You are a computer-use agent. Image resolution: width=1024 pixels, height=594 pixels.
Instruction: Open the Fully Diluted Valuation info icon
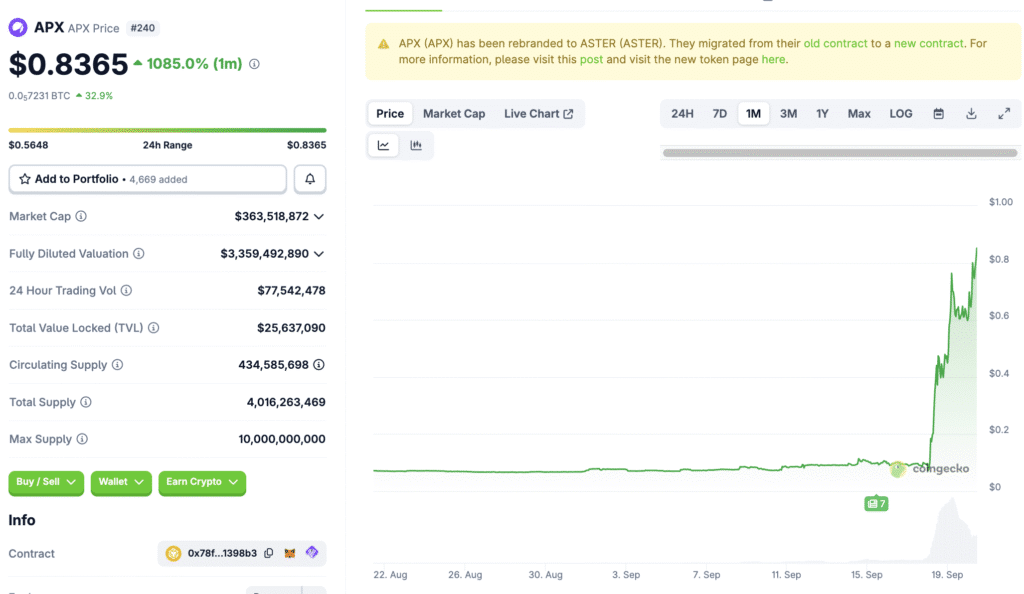(x=138, y=253)
